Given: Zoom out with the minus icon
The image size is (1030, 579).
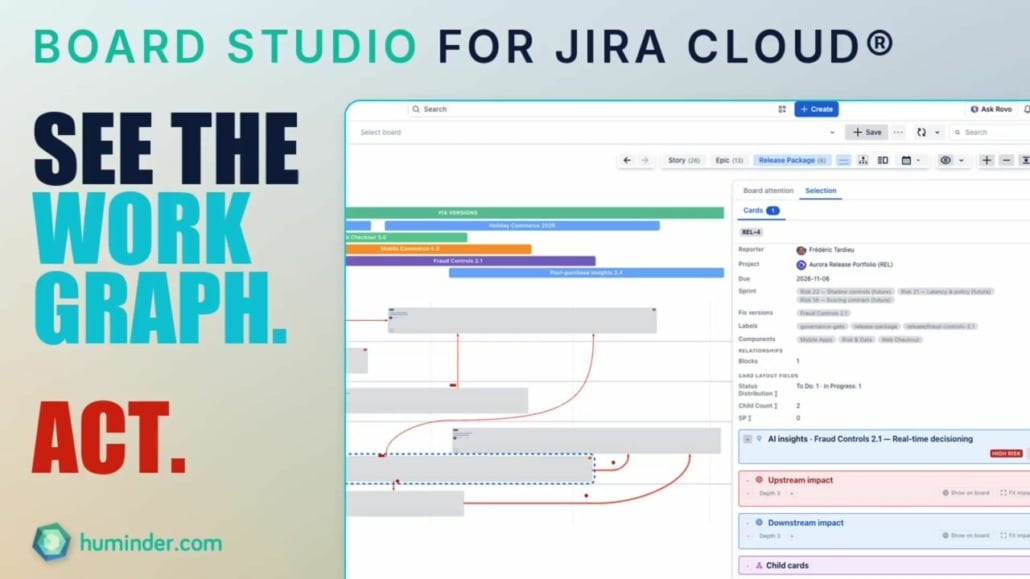Looking at the screenshot, I should pos(1006,160).
